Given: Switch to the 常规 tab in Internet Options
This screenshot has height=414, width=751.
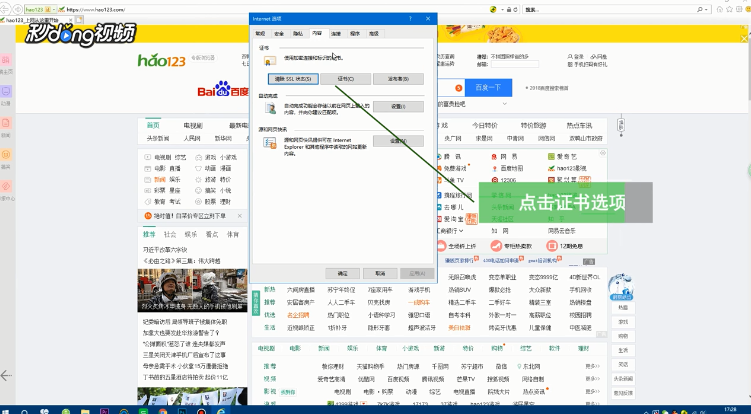Looking at the screenshot, I should (260, 34).
